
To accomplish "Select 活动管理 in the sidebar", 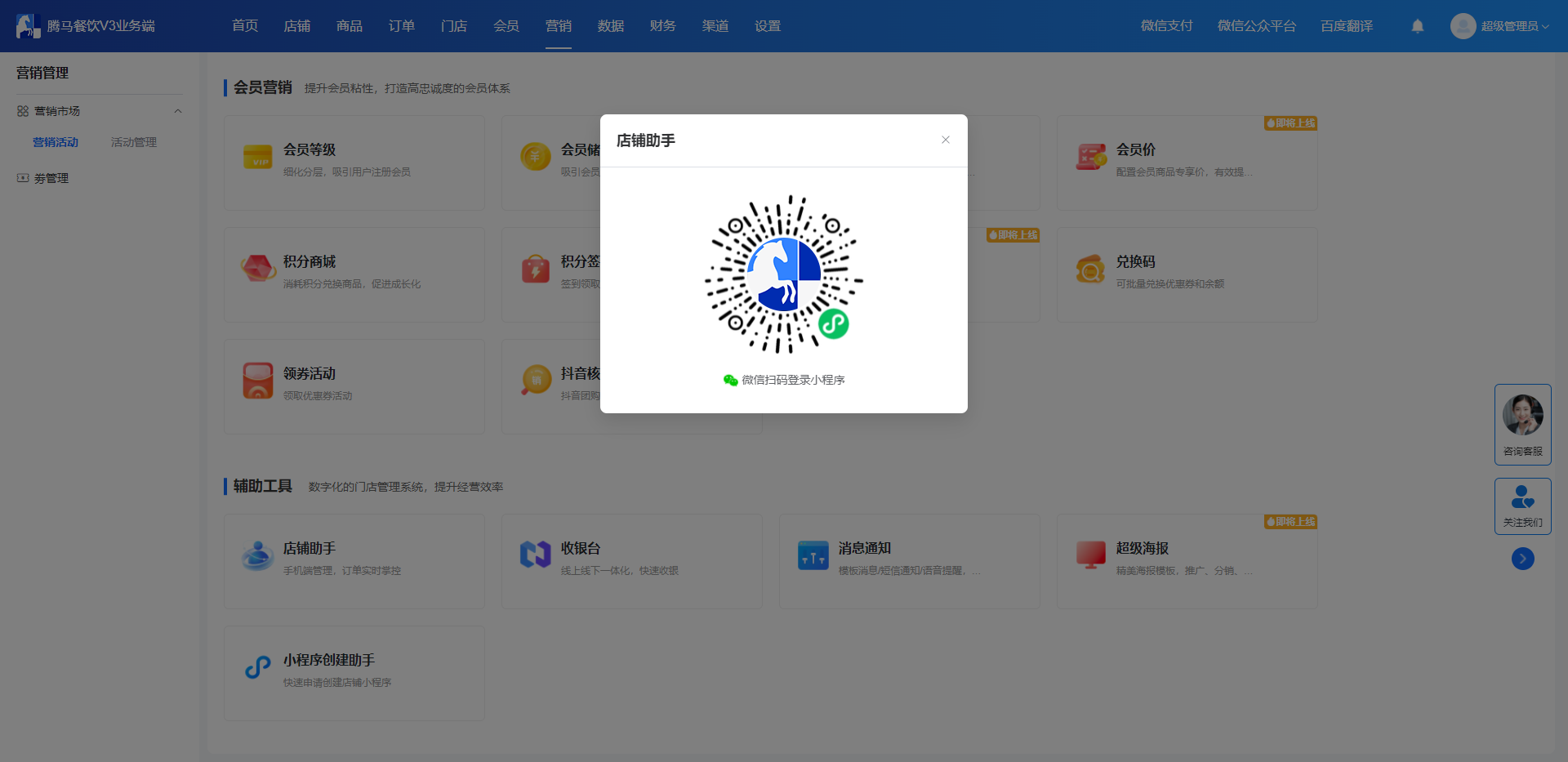I will tap(134, 142).
